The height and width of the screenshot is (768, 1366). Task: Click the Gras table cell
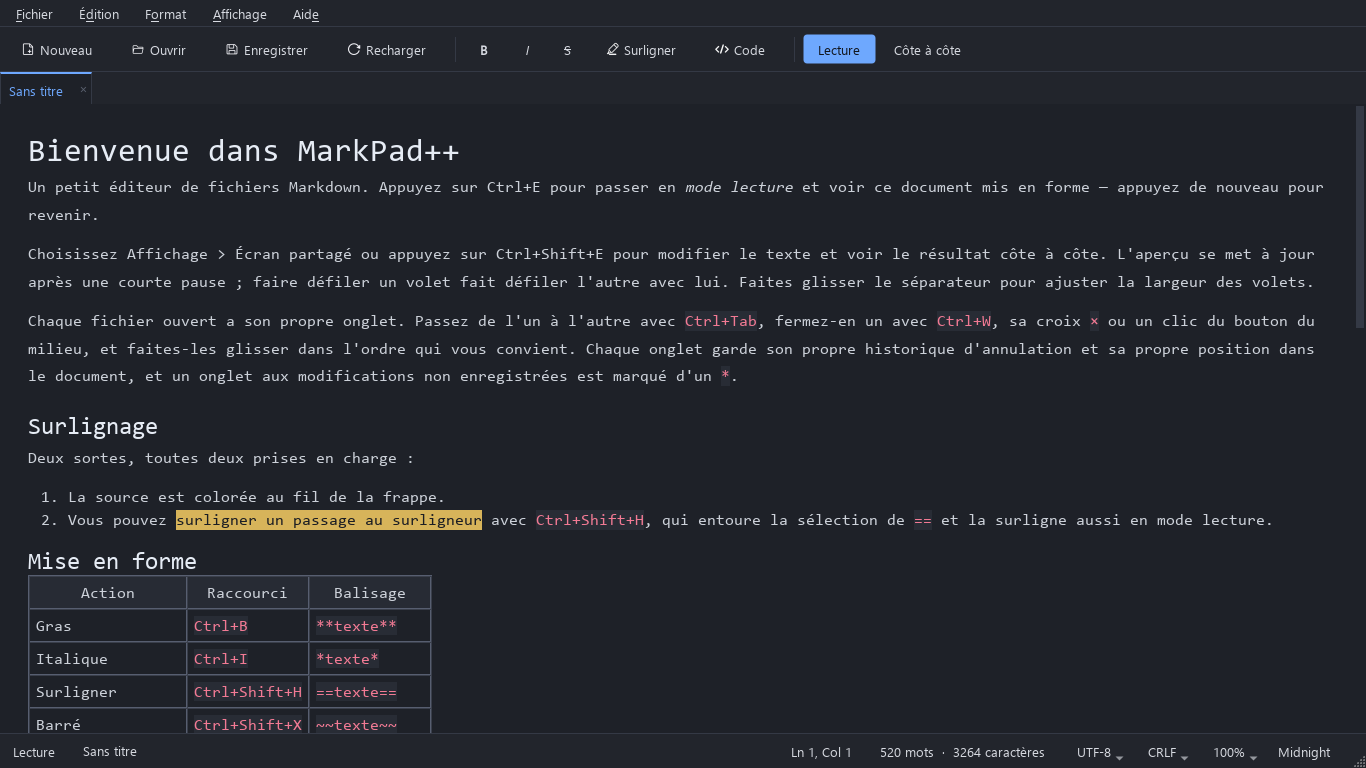(x=108, y=626)
